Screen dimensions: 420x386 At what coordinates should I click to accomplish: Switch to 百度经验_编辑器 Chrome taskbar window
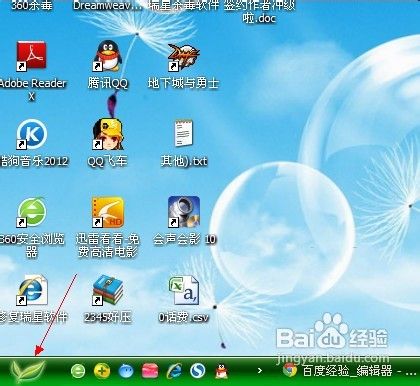pos(349,371)
